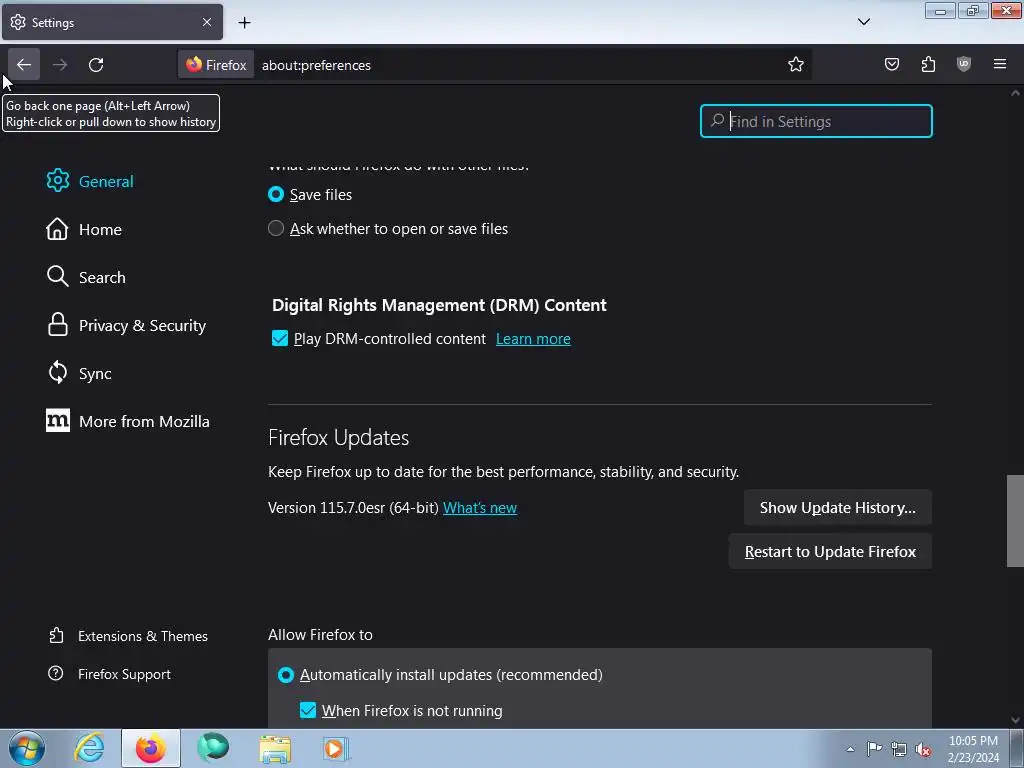This screenshot has width=1024, height=768.
Task: Click the Firefox taskbar icon
Action: coord(150,748)
